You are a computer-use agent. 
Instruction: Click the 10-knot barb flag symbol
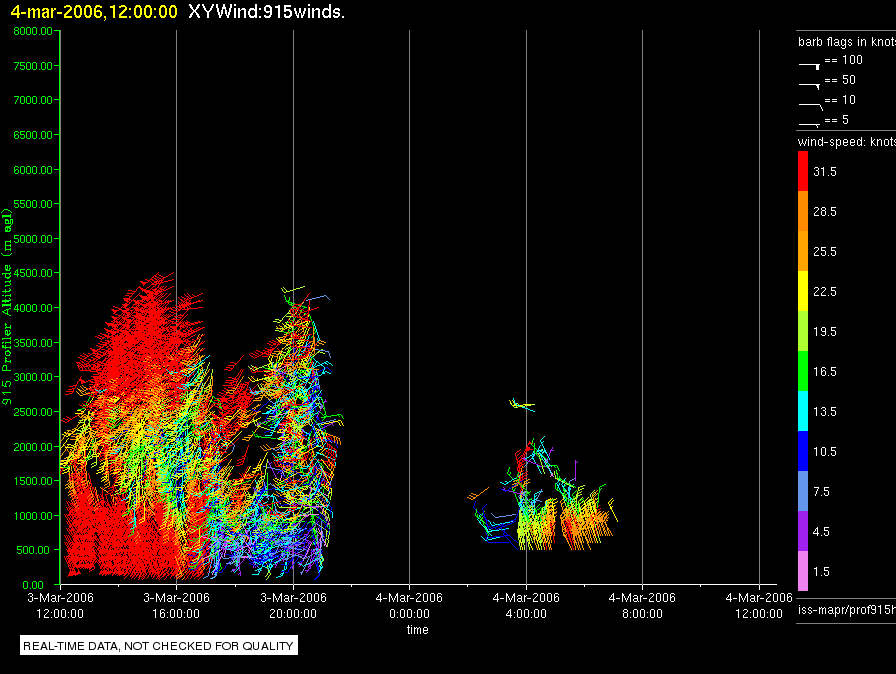pos(811,106)
